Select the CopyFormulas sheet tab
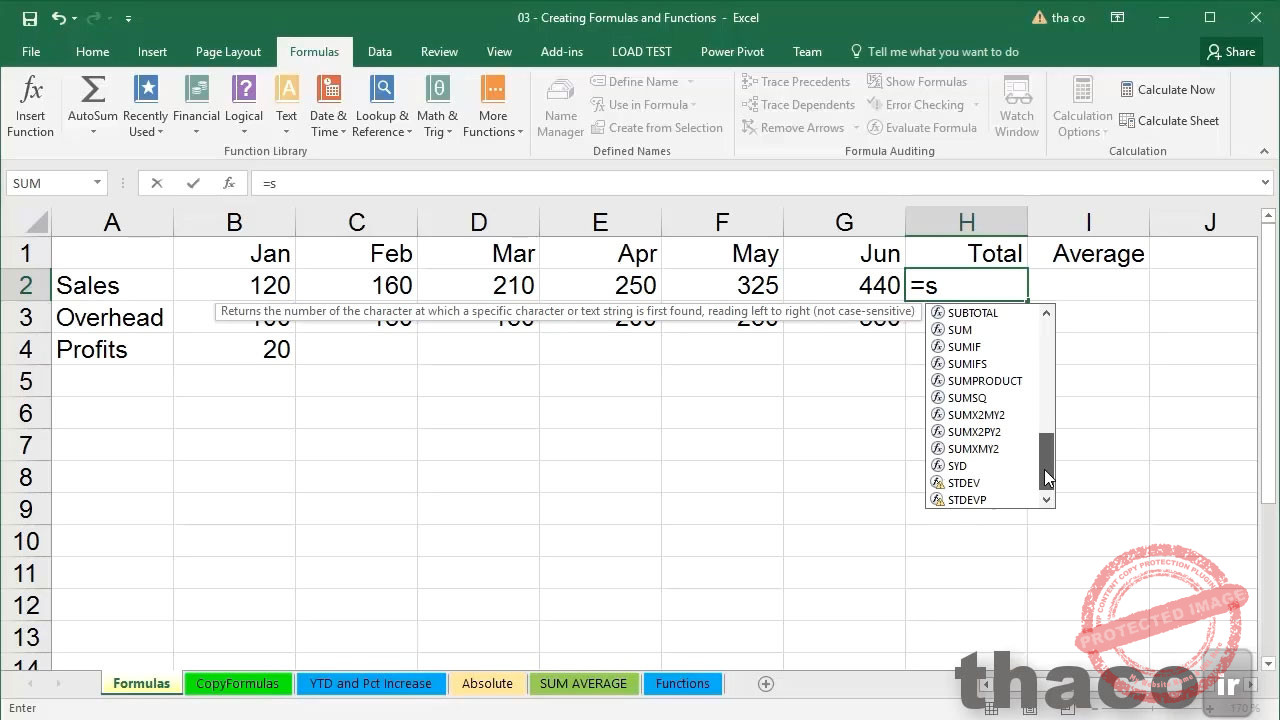The image size is (1280, 720). click(238, 684)
